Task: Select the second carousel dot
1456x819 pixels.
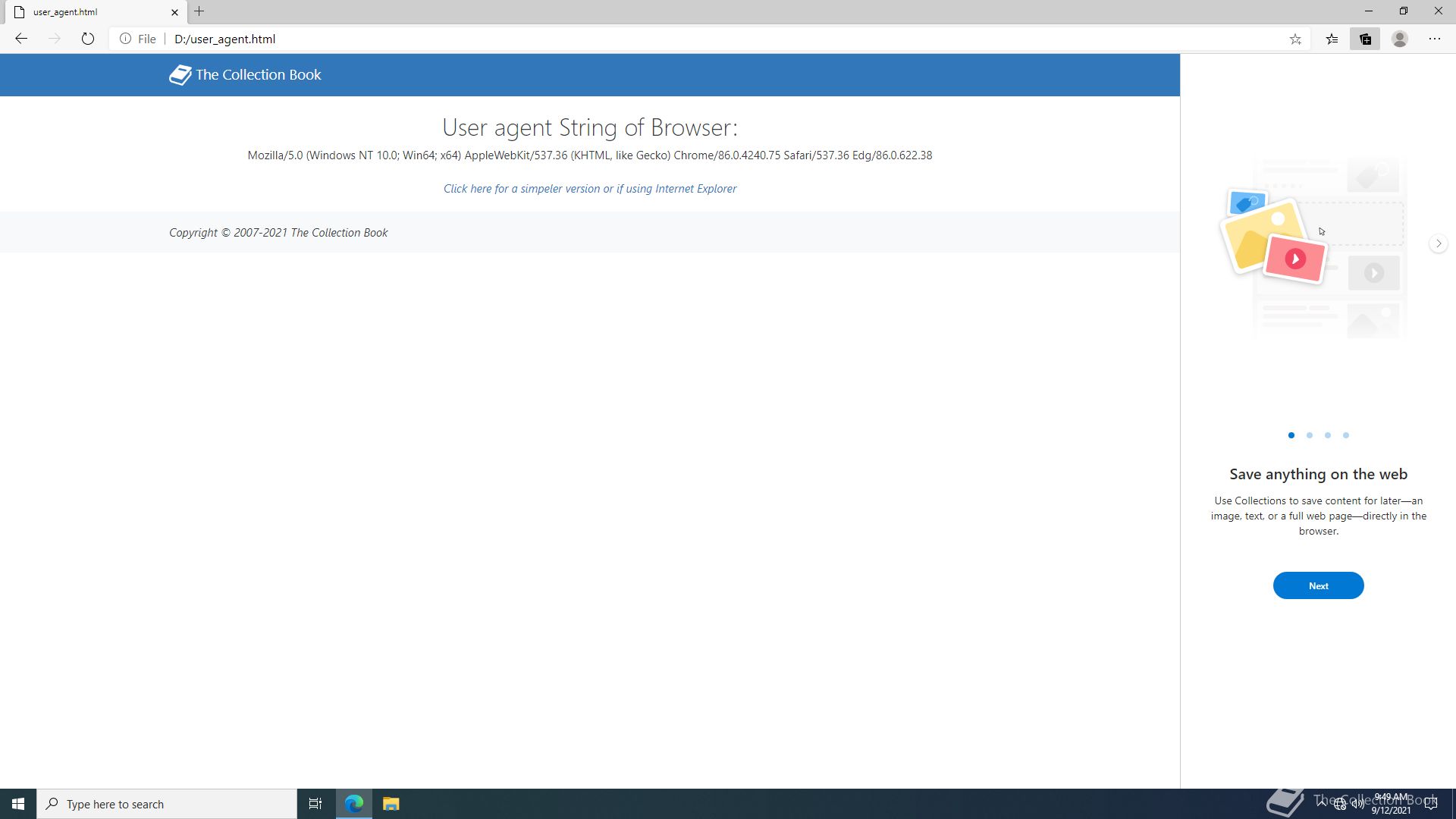Action: click(1310, 435)
